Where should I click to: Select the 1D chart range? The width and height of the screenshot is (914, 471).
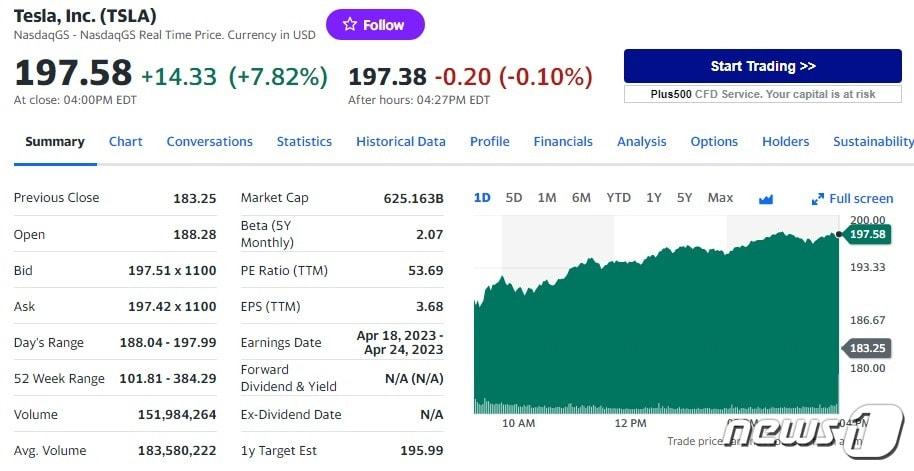coord(482,198)
